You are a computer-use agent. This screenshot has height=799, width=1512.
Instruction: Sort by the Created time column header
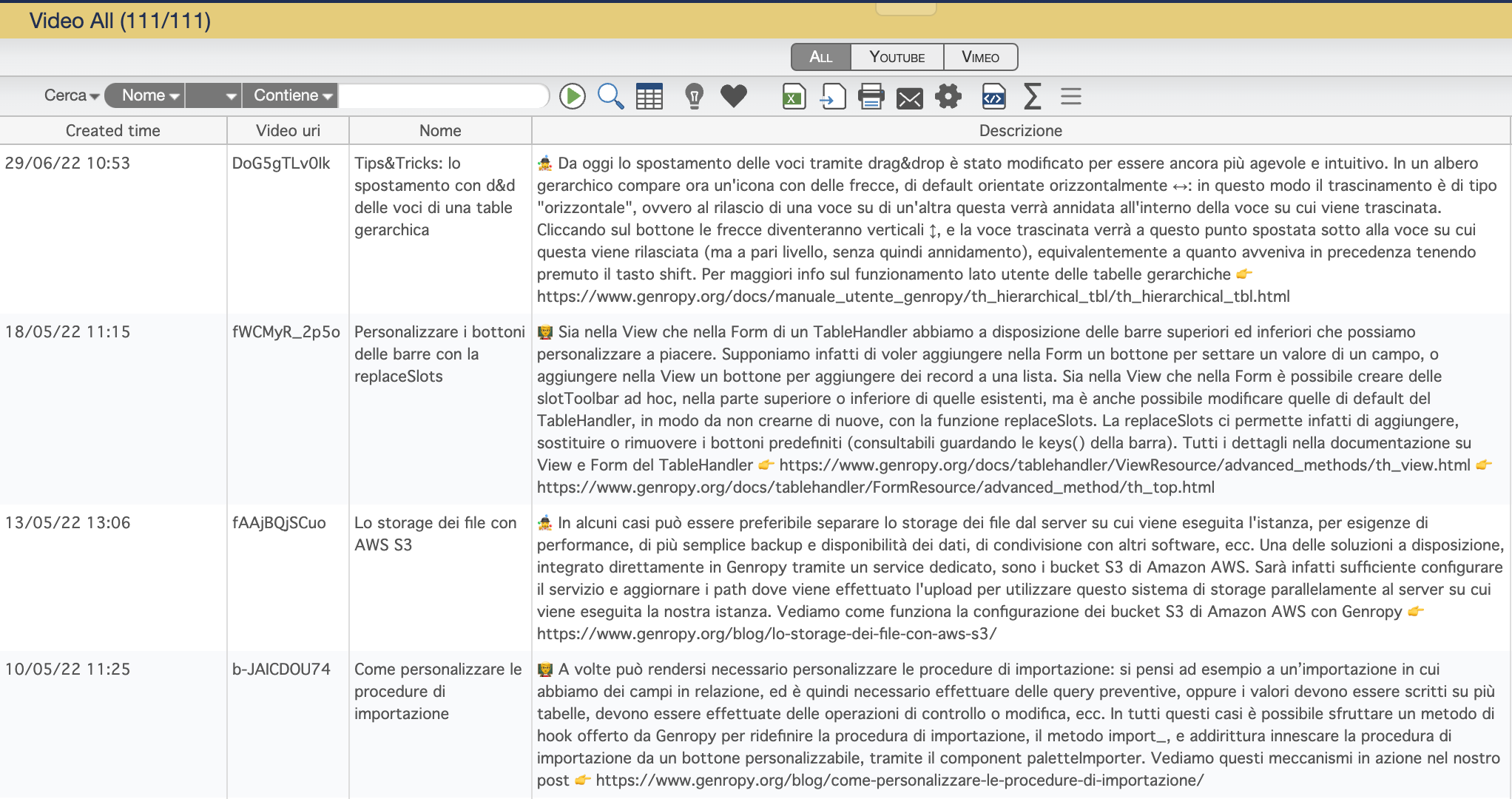[x=112, y=130]
